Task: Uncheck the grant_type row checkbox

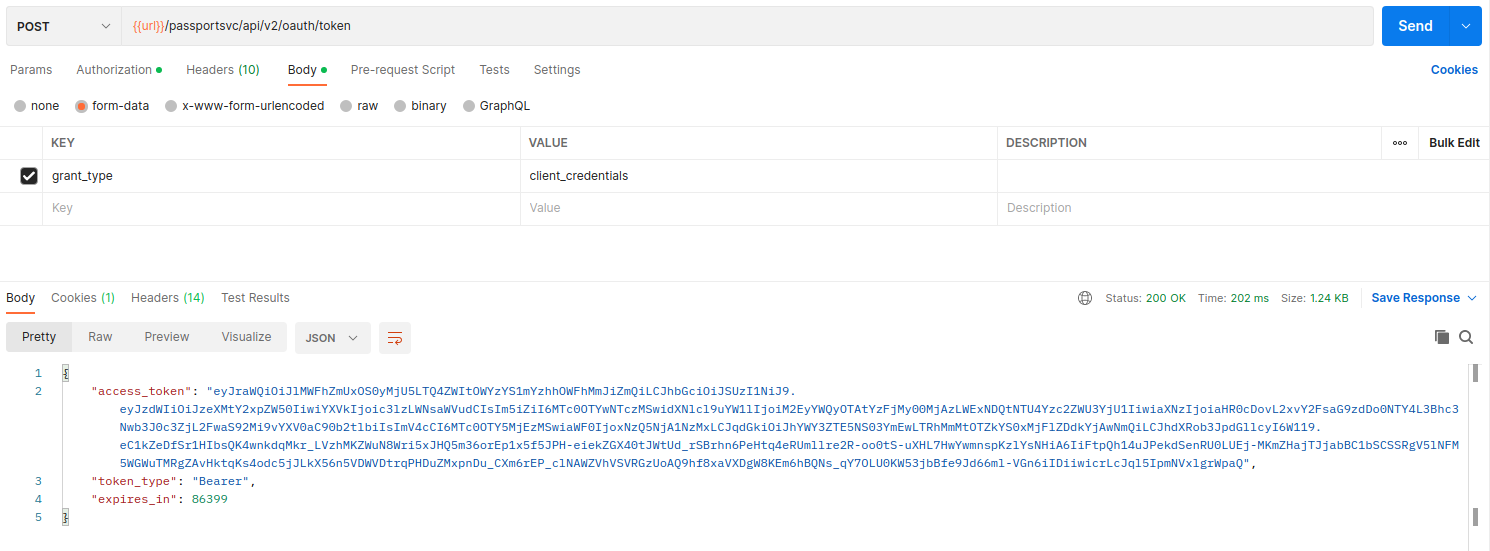Action: (x=30, y=176)
